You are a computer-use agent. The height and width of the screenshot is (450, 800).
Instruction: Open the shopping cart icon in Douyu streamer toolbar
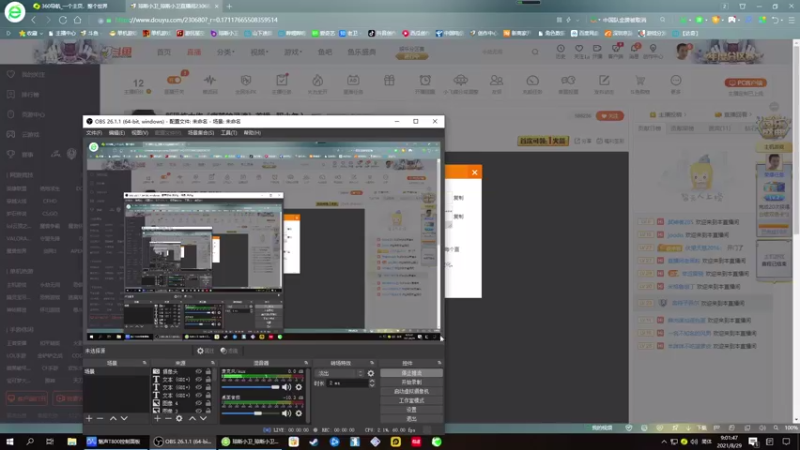click(x=640, y=80)
